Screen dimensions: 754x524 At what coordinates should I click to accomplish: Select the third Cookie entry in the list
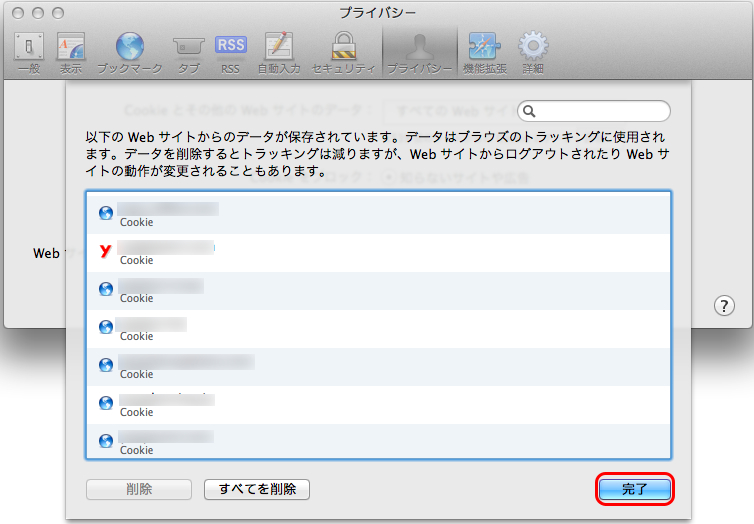(x=378, y=290)
